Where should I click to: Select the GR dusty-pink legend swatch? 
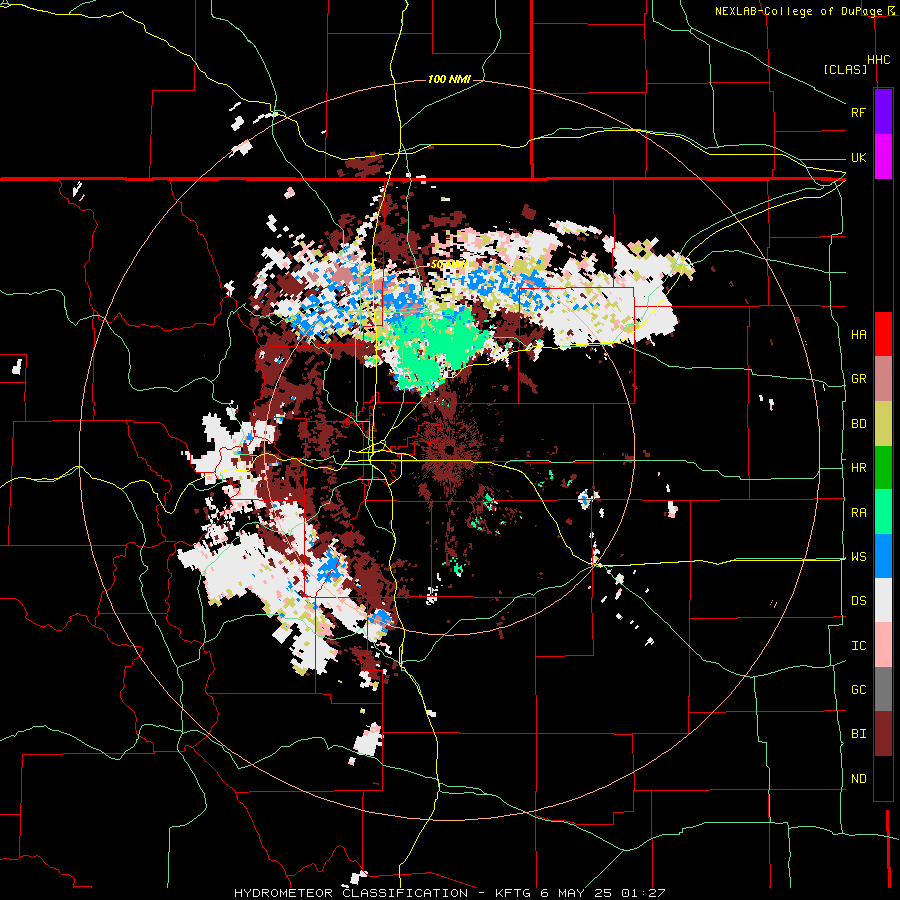coord(883,379)
